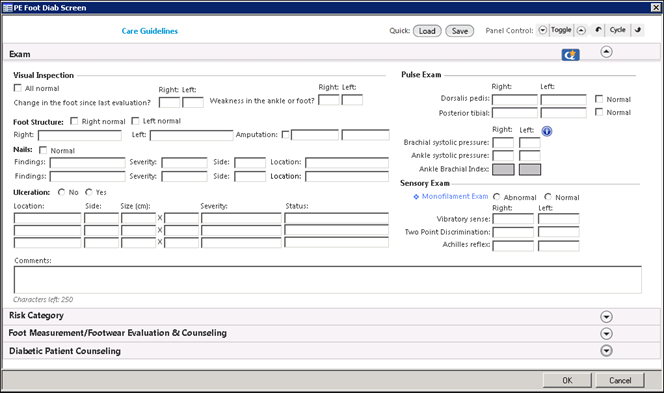Click the Foot Structure Left field
The height and width of the screenshot is (393, 664).
tap(191, 136)
